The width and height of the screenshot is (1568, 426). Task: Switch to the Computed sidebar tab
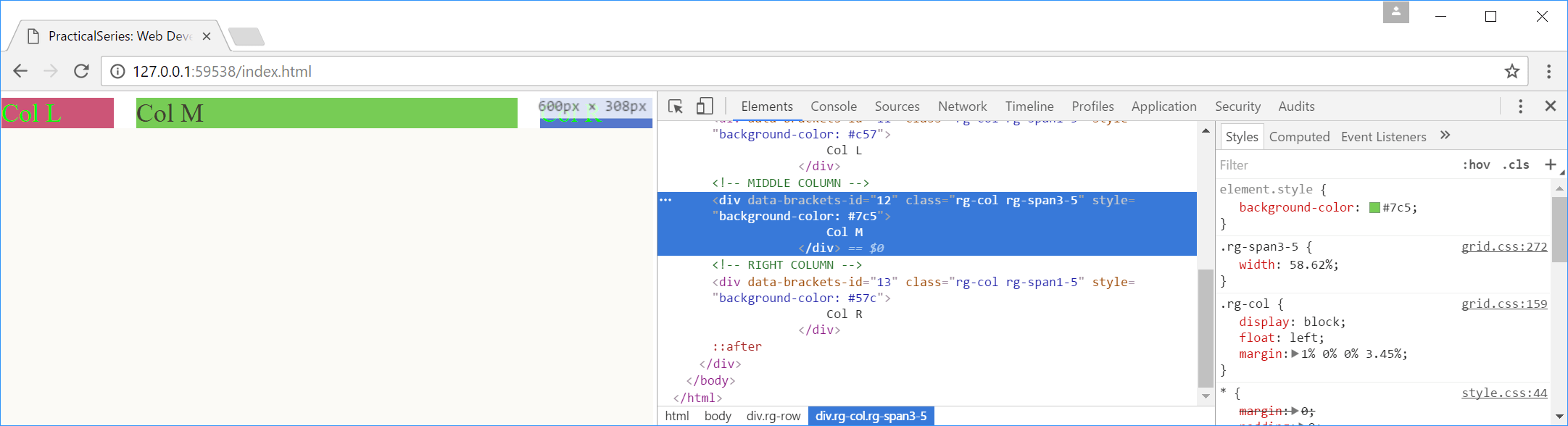click(1300, 137)
